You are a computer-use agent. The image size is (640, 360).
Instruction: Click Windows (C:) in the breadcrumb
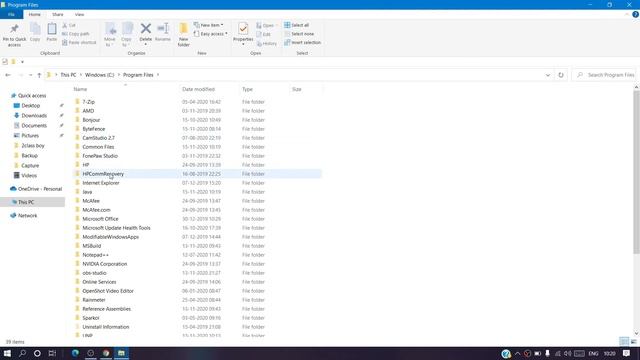pyautogui.click(x=99, y=75)
